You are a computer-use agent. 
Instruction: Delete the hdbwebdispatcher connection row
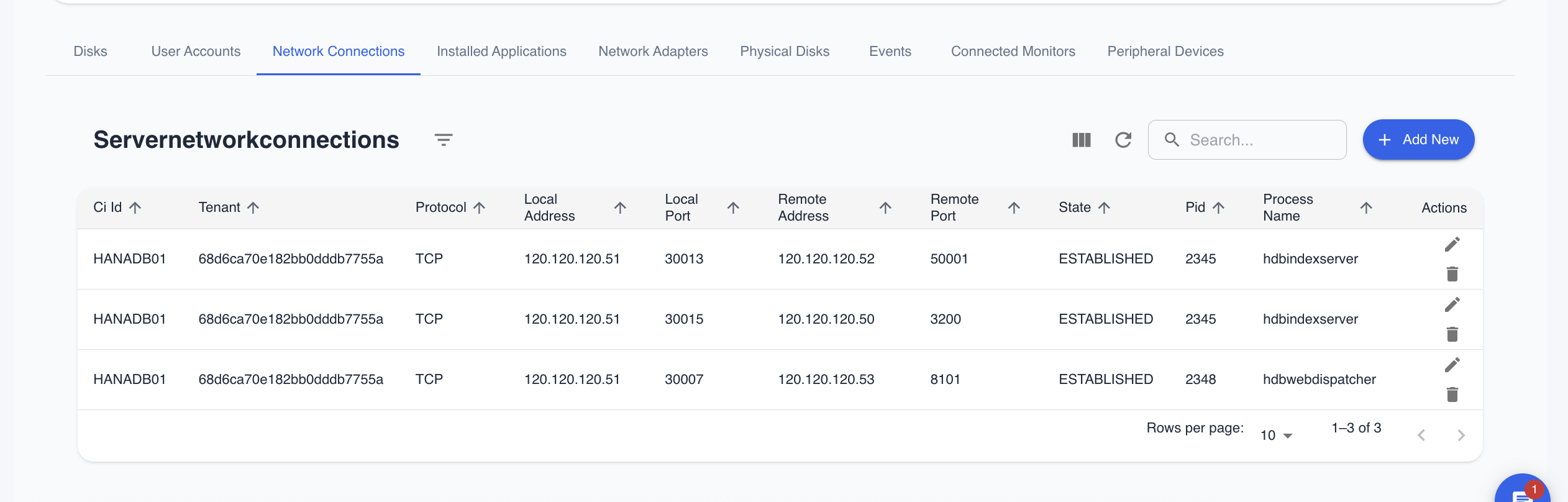click(1452, 395)
